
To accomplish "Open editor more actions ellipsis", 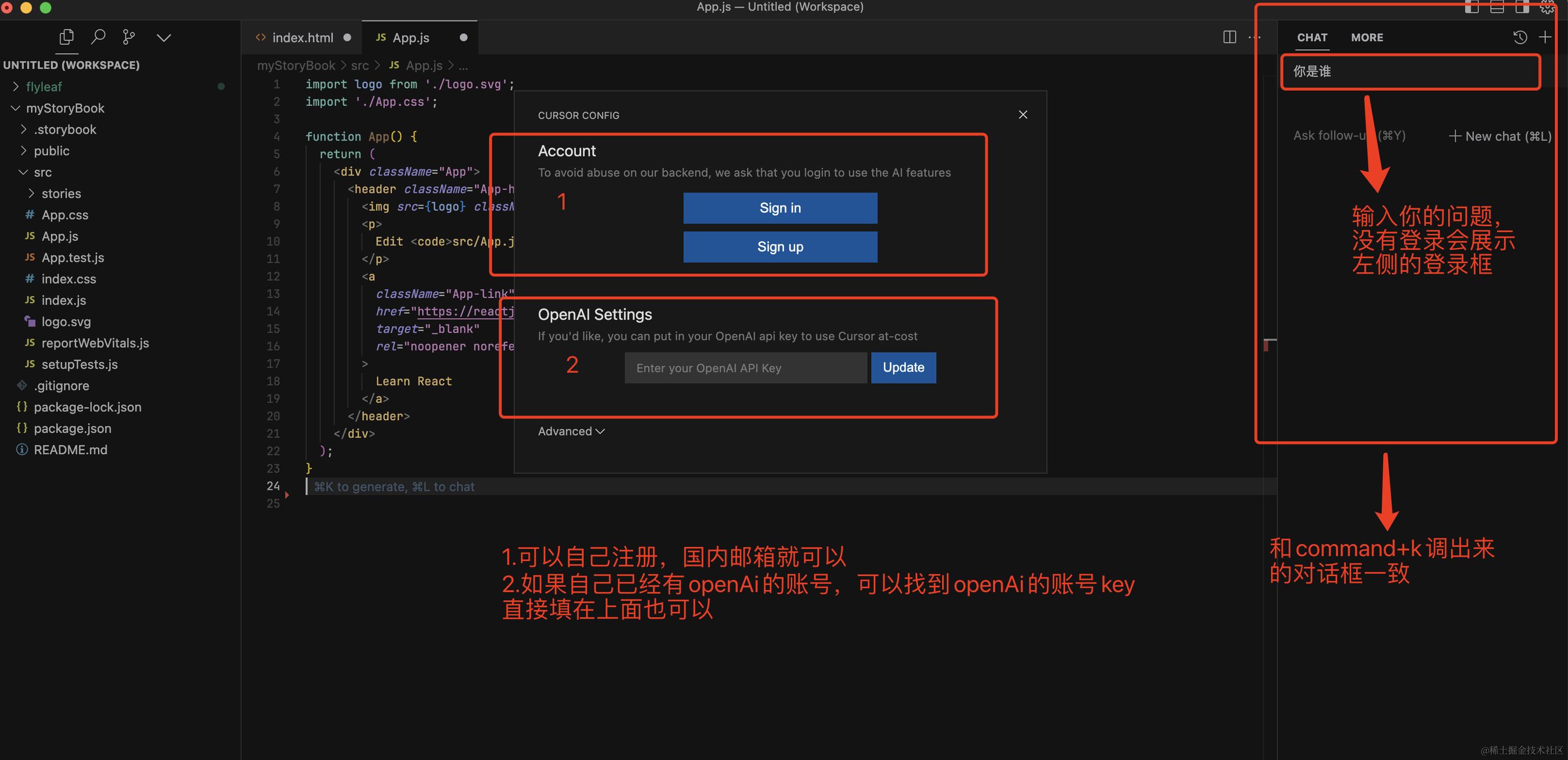I will 1254,37.
